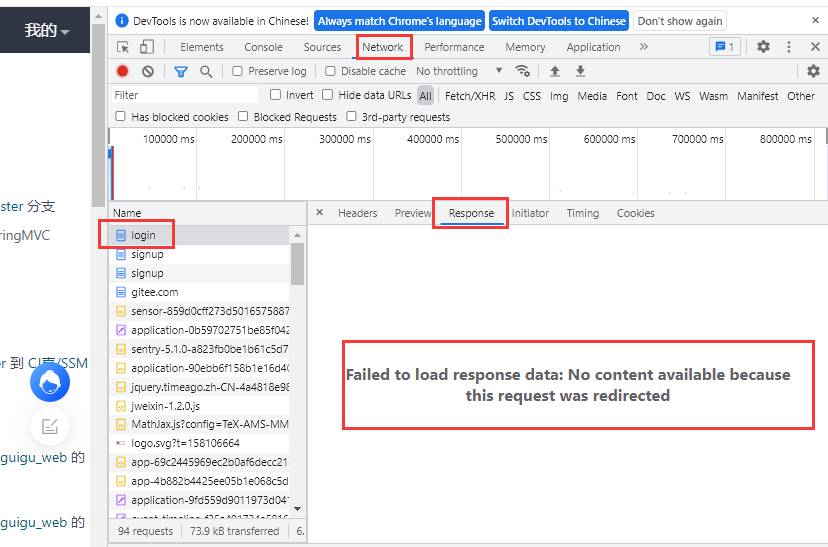Open the No throttling dropdown

458,71
